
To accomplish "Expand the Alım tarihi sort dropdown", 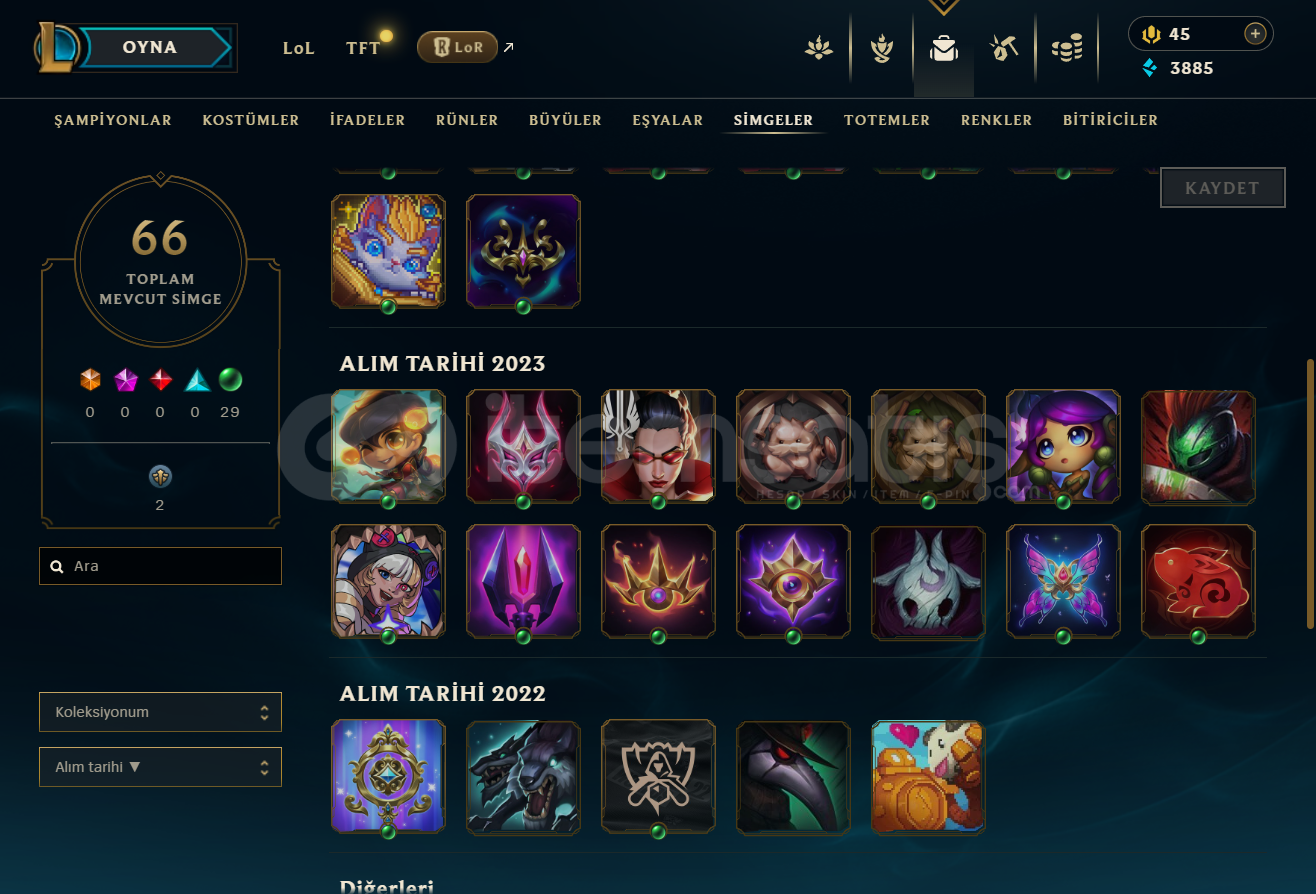I will [160, 767].
